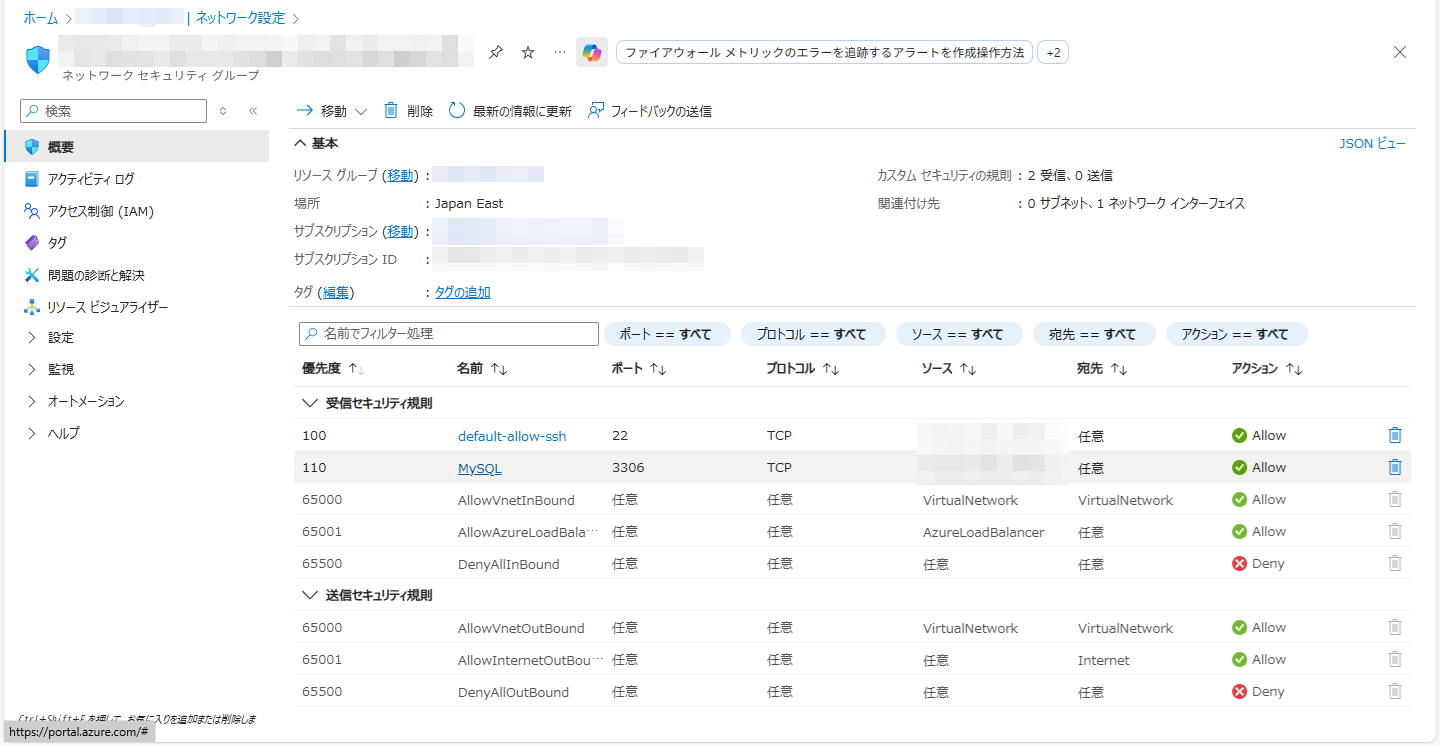The height and width of the screenshot is (746, 1440).
Task: Click the ポート == すべて filter pill
Action: coord(667,334)
